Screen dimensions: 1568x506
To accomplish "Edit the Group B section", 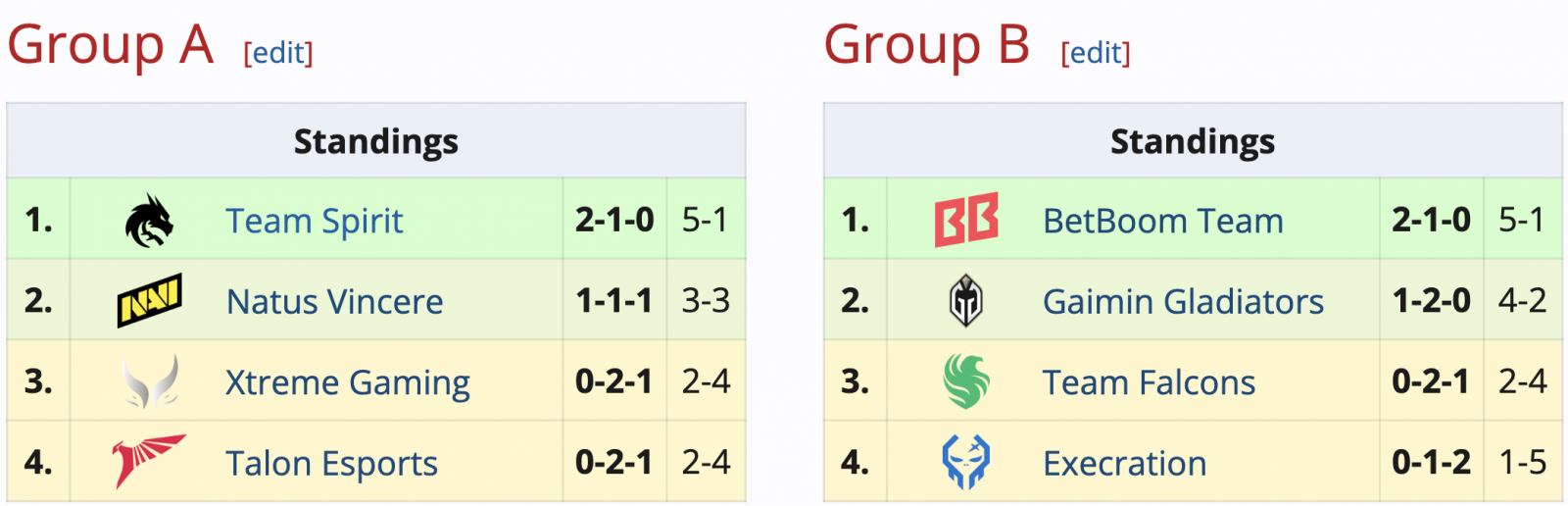I will click(x=1096, y=52).
